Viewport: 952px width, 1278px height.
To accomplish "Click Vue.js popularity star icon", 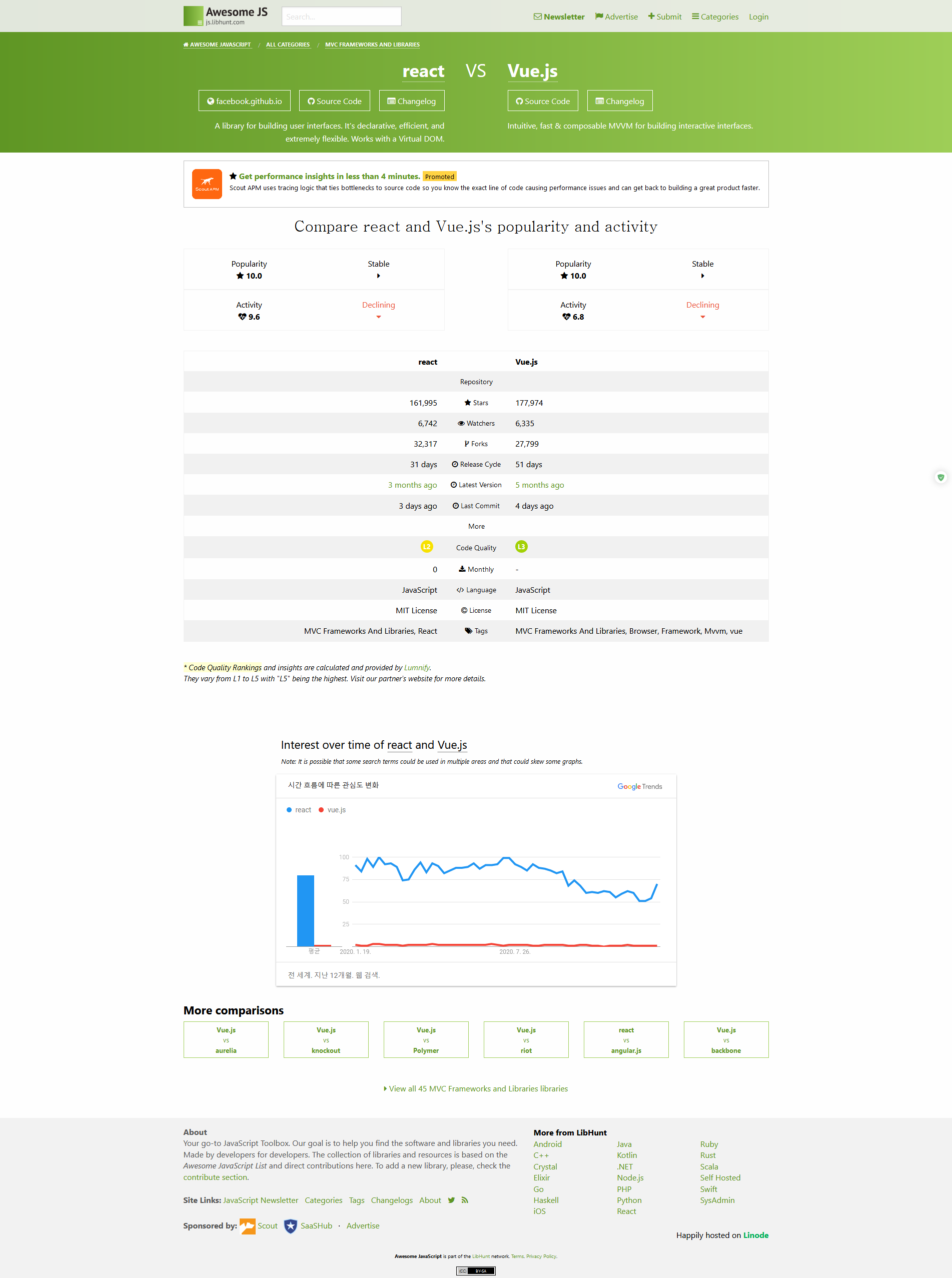I will 564,276.
